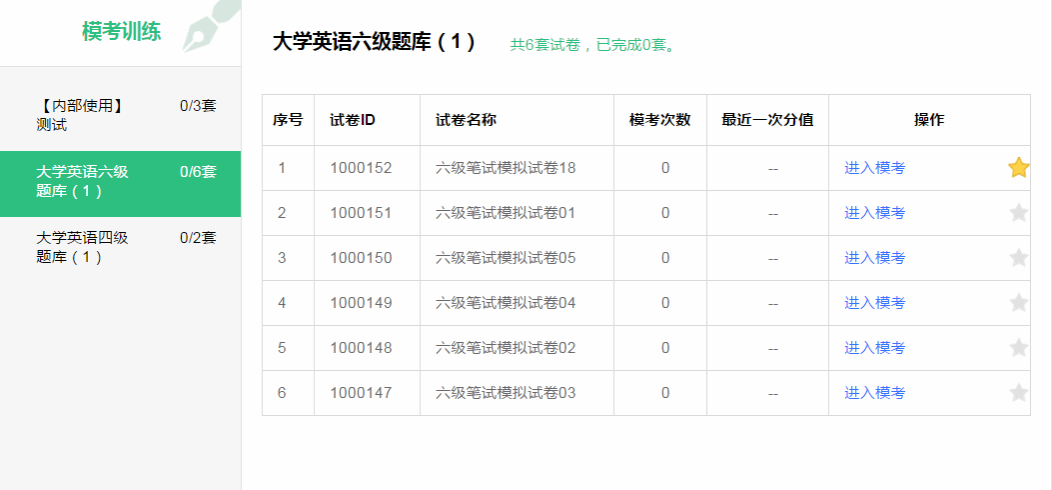This screenshot has width=1052, height=490.
Task: Mark 六级笔试模拟试卷04 as favorite with star
Action: point(1018,303)
